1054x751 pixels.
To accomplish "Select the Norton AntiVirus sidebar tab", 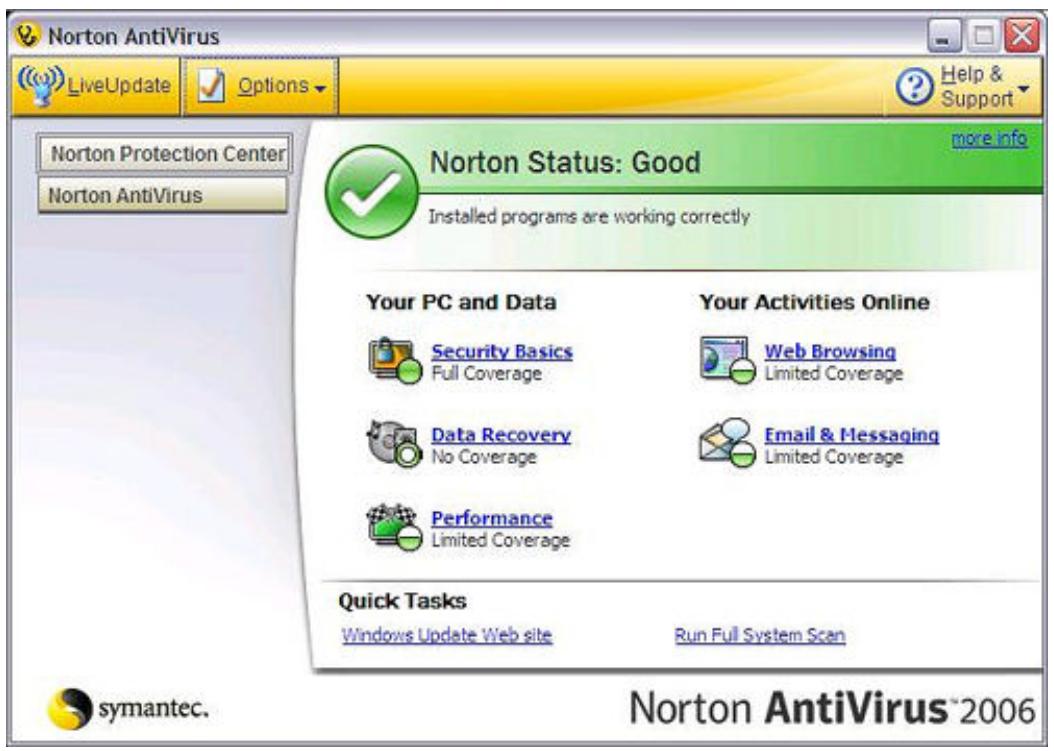I will click(163, 195).
